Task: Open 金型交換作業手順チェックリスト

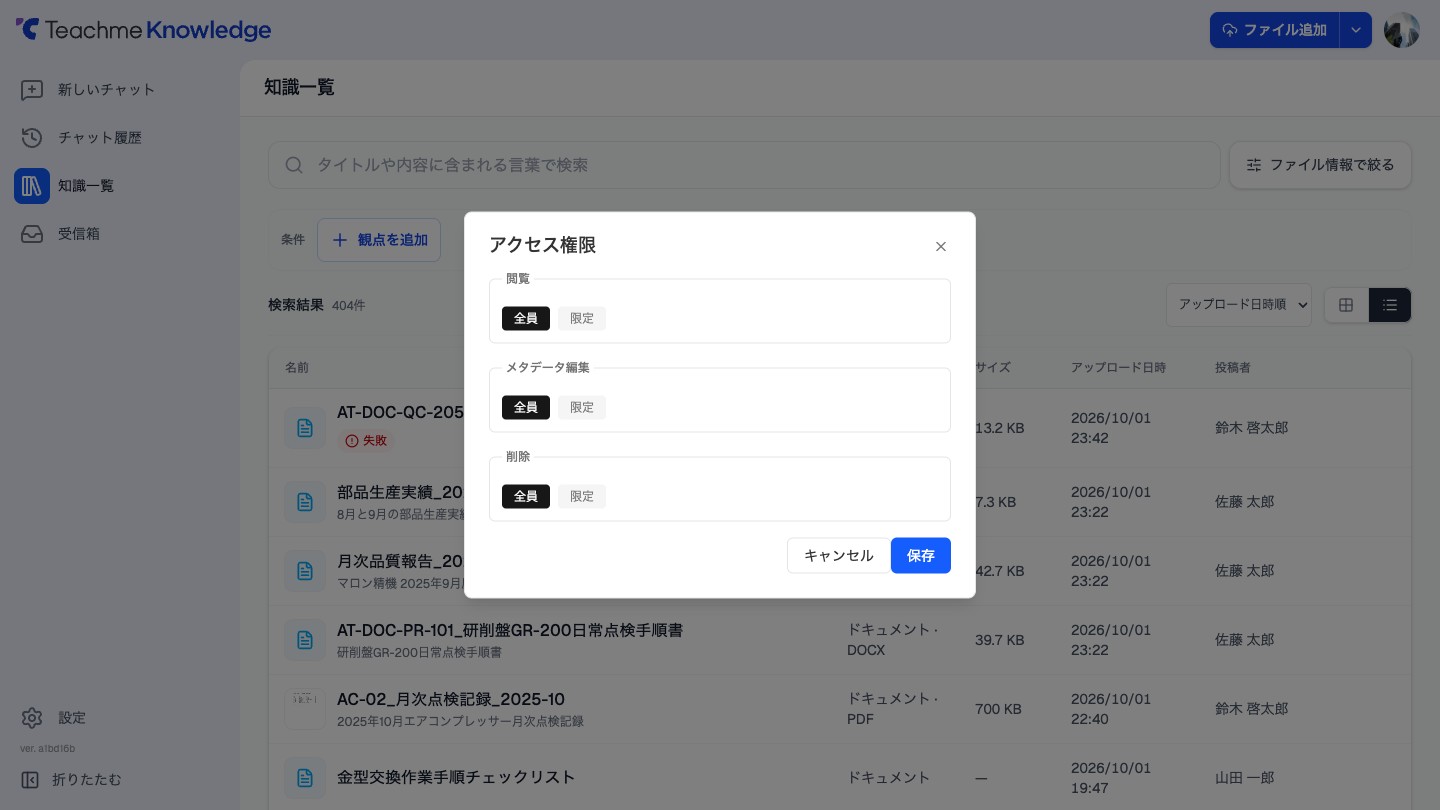Action: (456, 777)
